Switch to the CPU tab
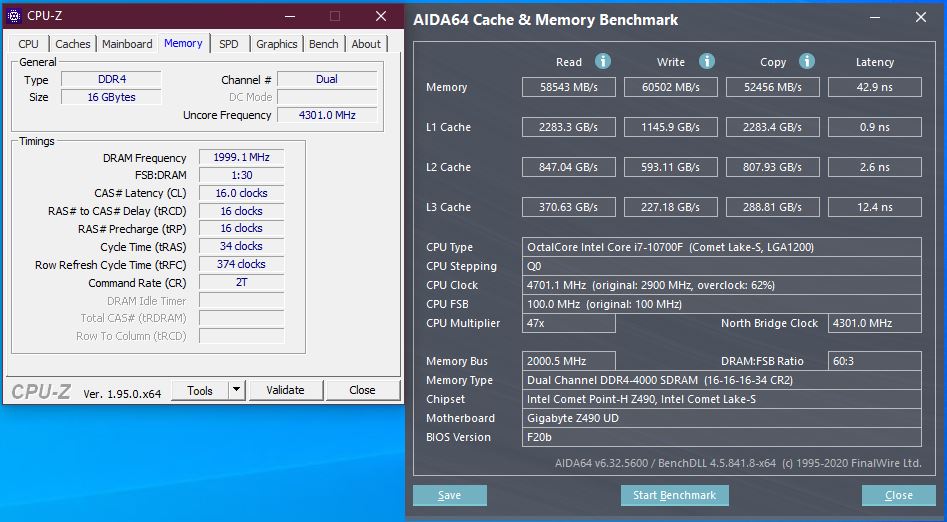947x522 pixels. pos(28,44)
